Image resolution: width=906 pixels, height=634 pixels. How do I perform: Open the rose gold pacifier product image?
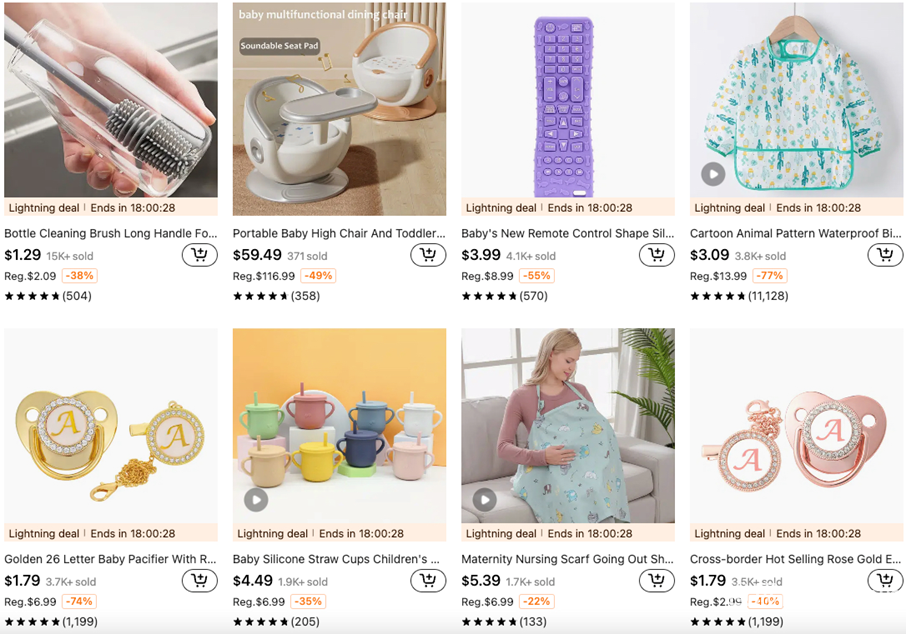[796, 425]
